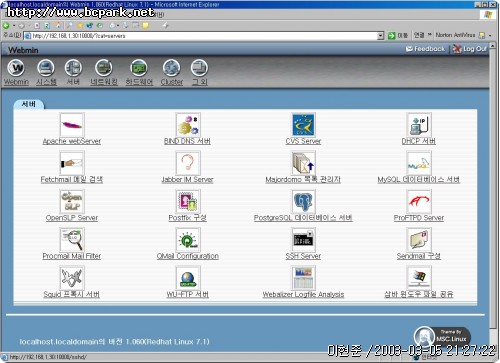Click the browser Back toolbar button
Image resolution: width=500 pixels, height=363 pixels.
pos(6,25)
